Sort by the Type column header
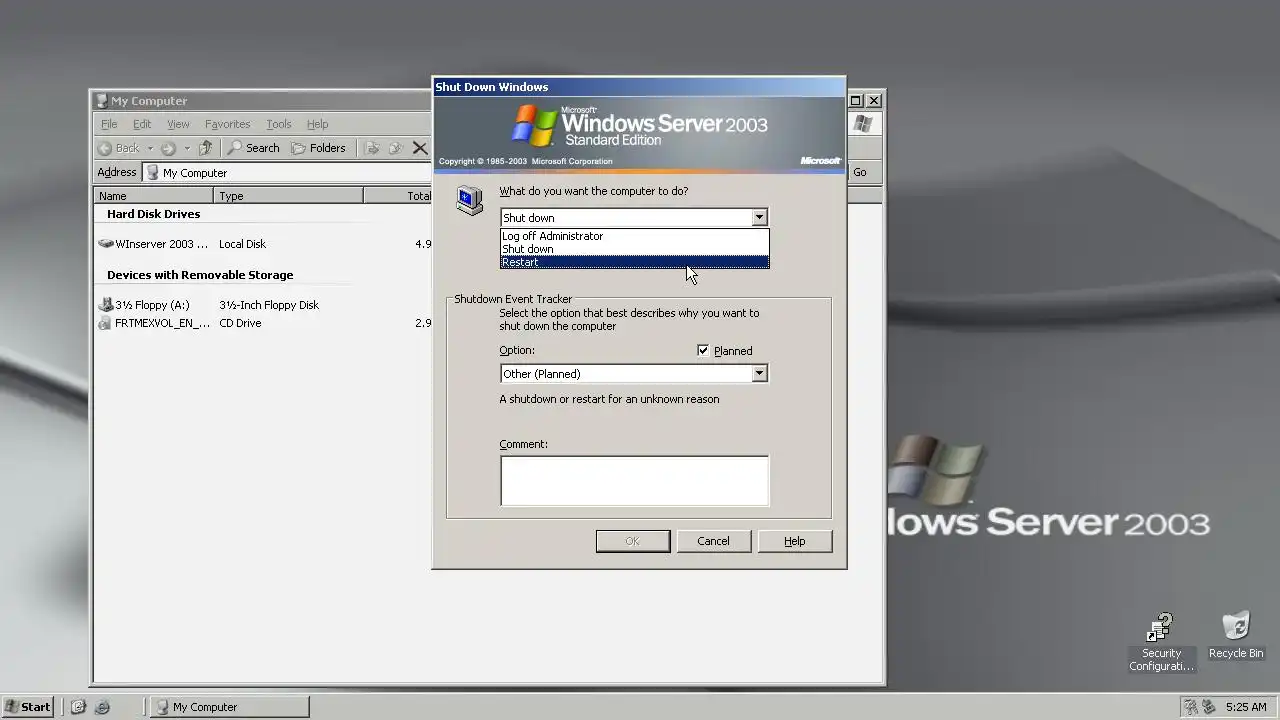The image size is (1280, 720). point(288,196)
